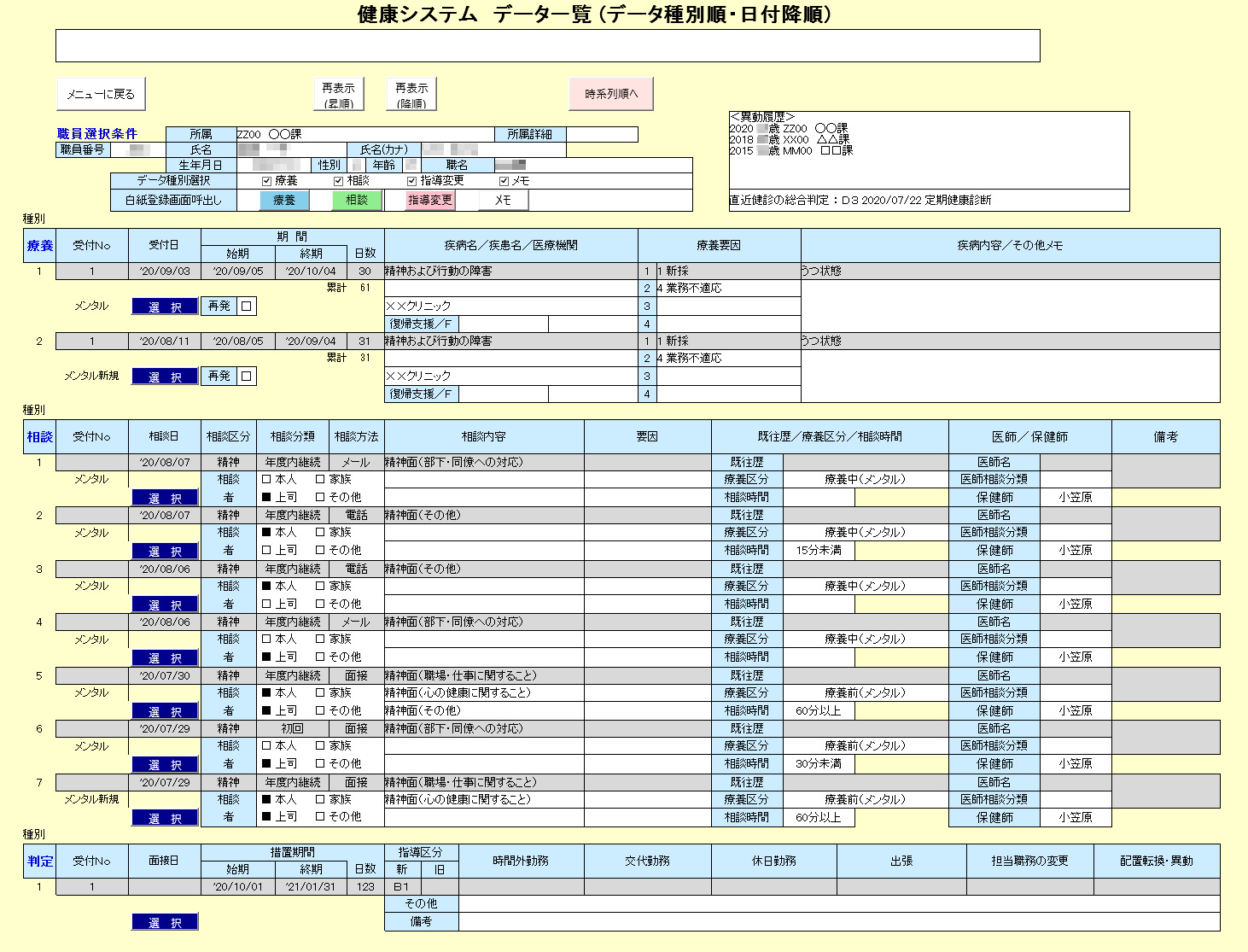1248x952 pixels.
Task: Open blank 相談 registration form button
Action: (357, 200)
